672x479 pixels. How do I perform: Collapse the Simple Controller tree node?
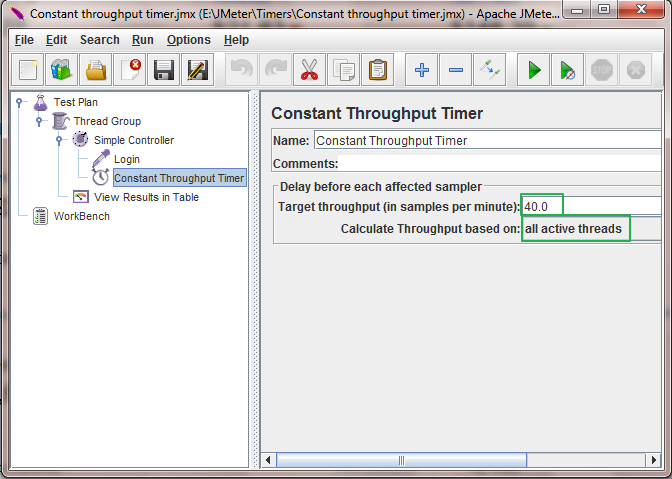click(59, 140)
